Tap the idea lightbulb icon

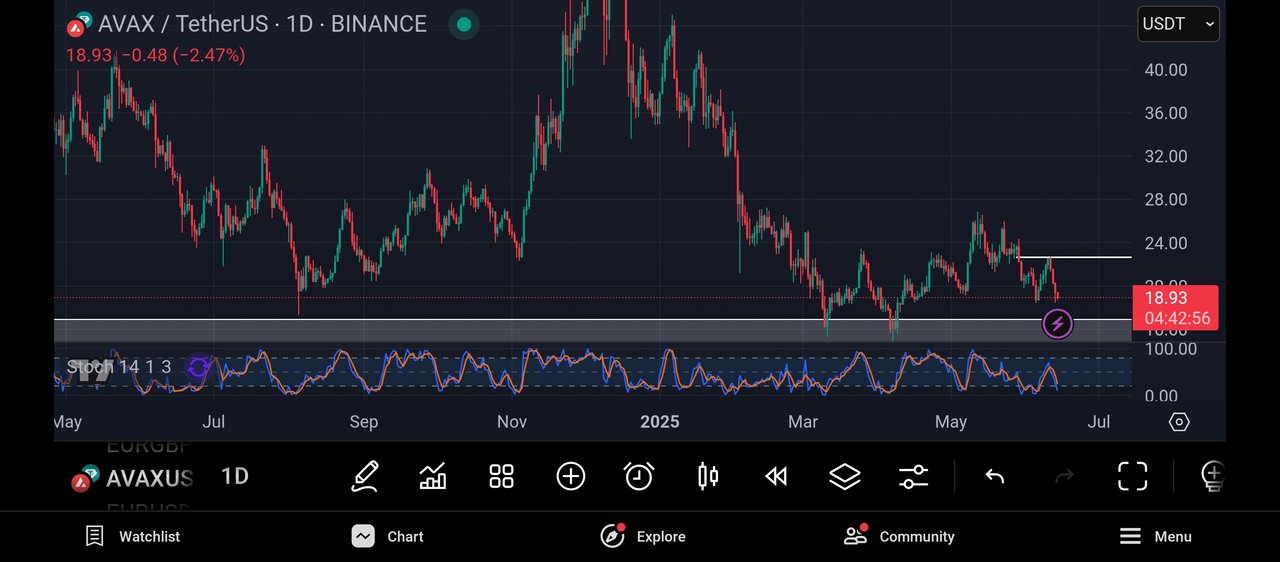[x=1212, y=476]
